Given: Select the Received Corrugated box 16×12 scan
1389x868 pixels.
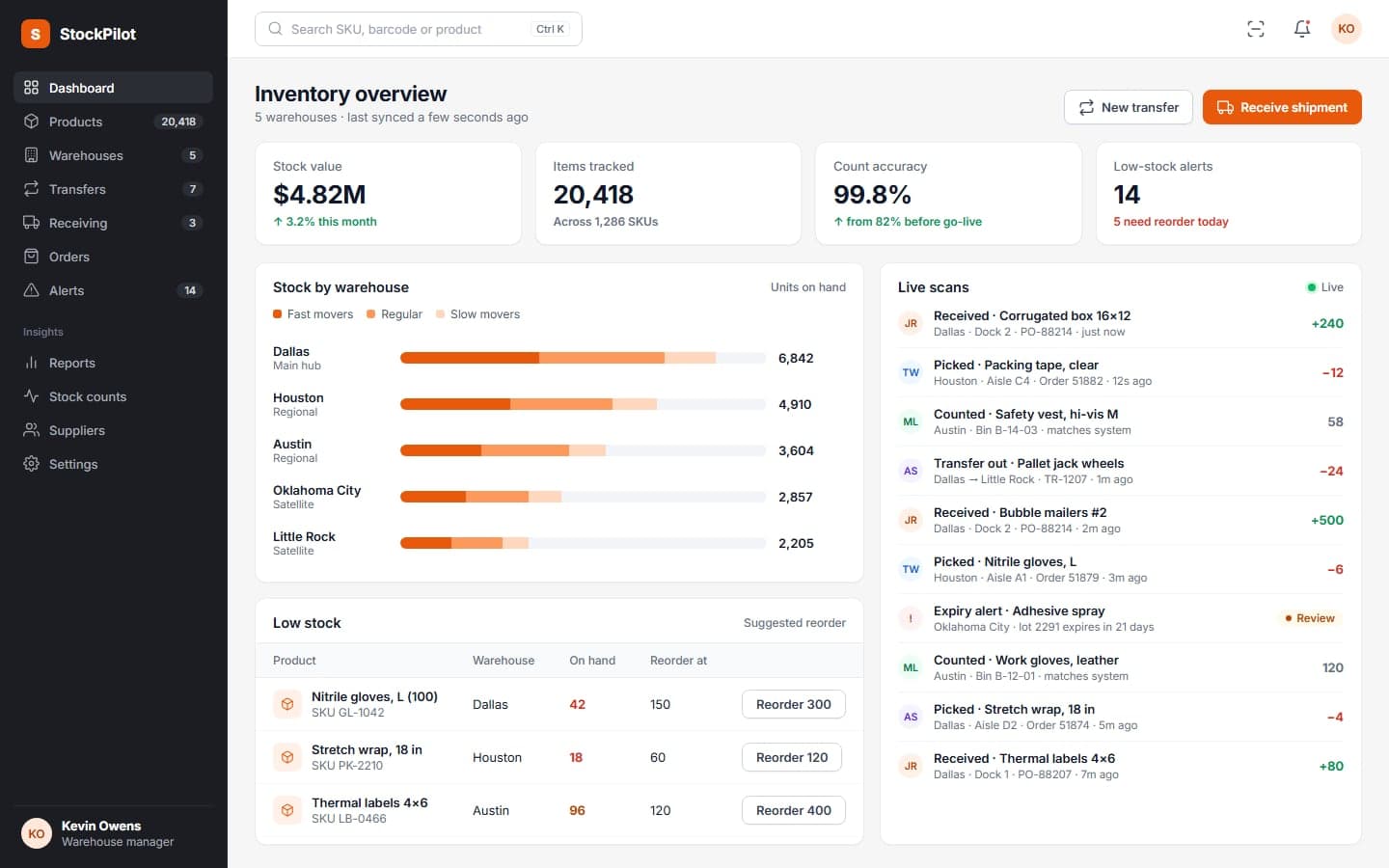Looking at the screenshot, I should (1121, 323).
